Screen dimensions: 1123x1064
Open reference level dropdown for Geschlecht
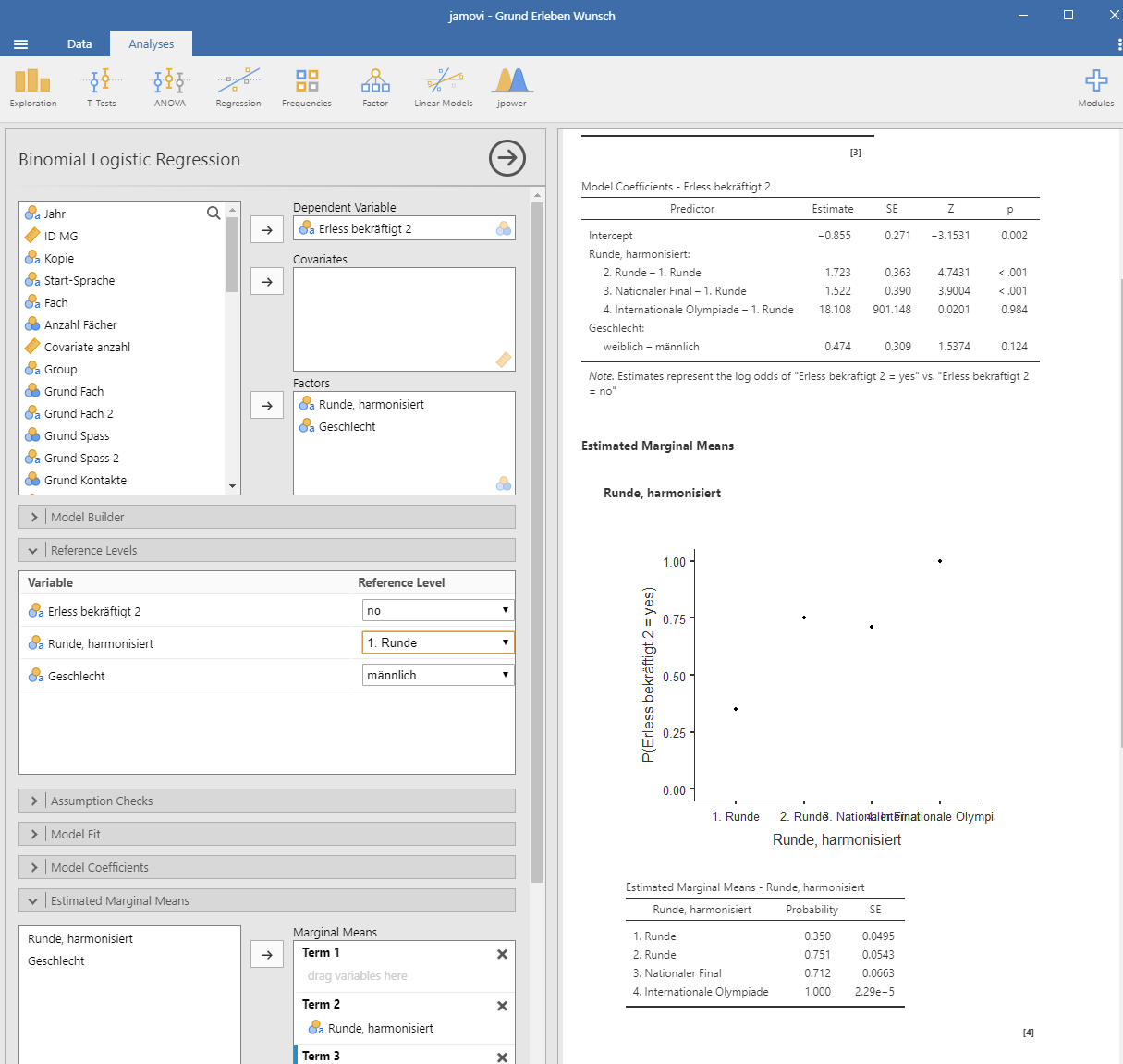[438, 675]
